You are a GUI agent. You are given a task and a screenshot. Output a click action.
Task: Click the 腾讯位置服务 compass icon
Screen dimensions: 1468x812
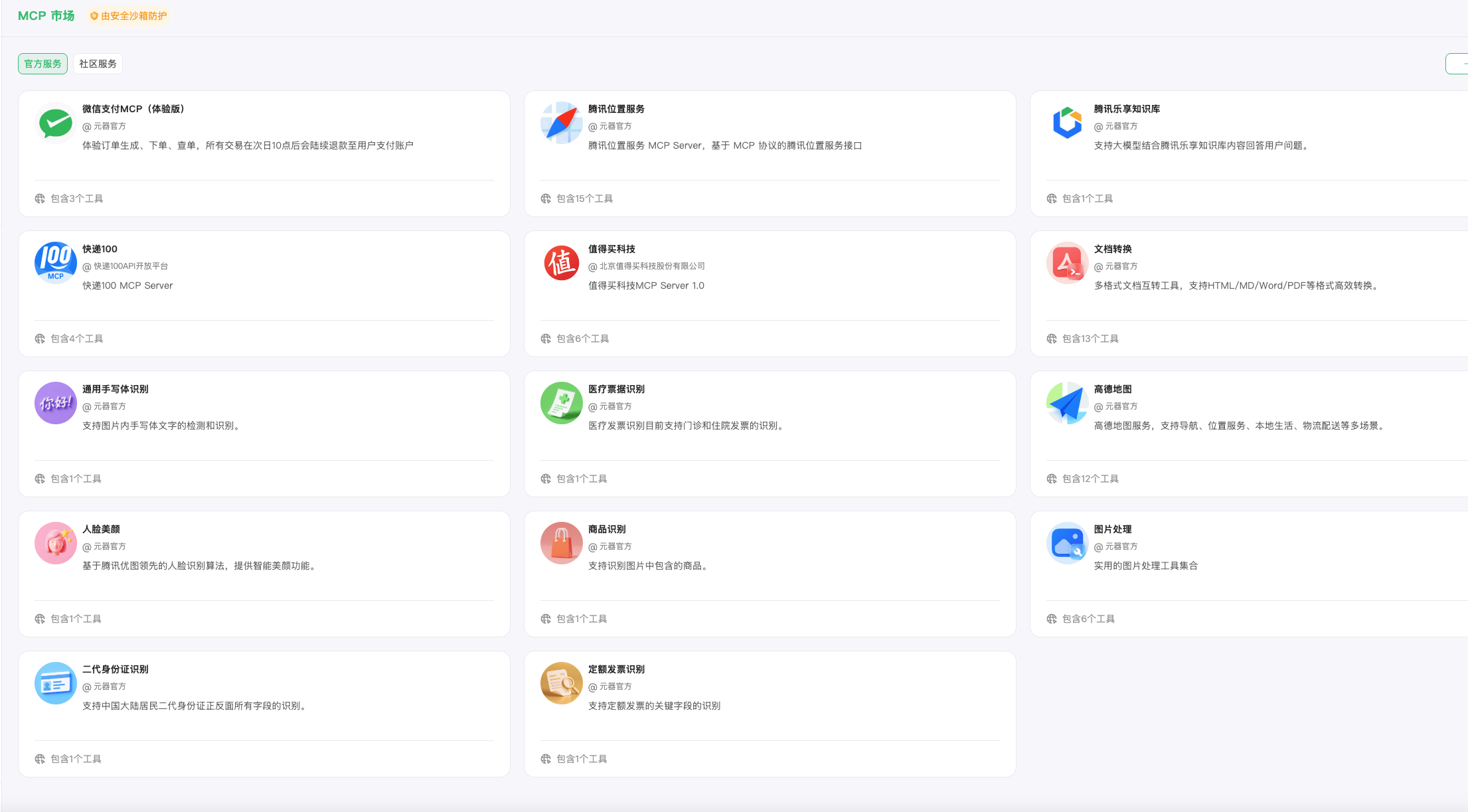click(562, 123)
